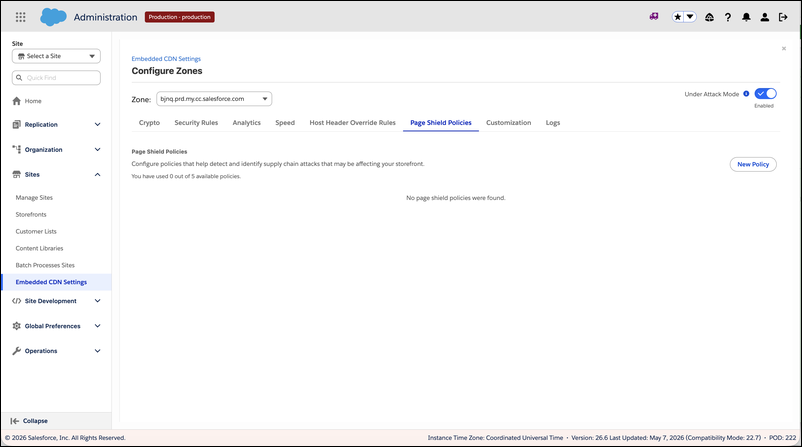The width and height of the screenshot is (802, 447).
Task: Click the log out icon
Action: coord(783,17)
